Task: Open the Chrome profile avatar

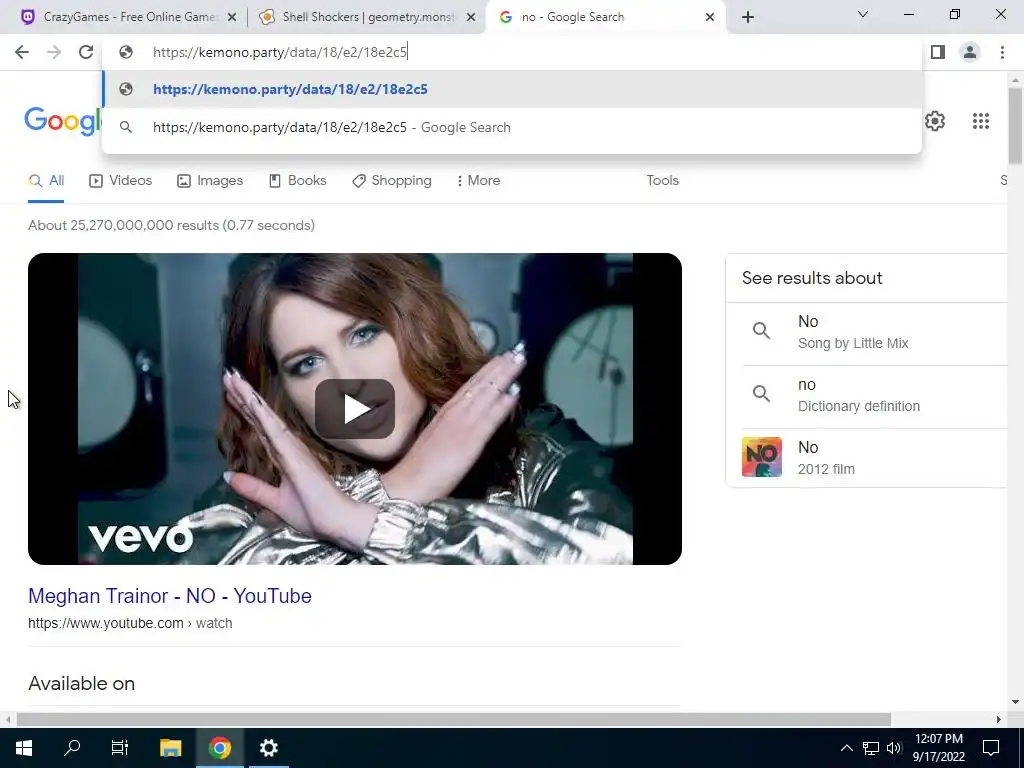Action: [x=970, y=52]
